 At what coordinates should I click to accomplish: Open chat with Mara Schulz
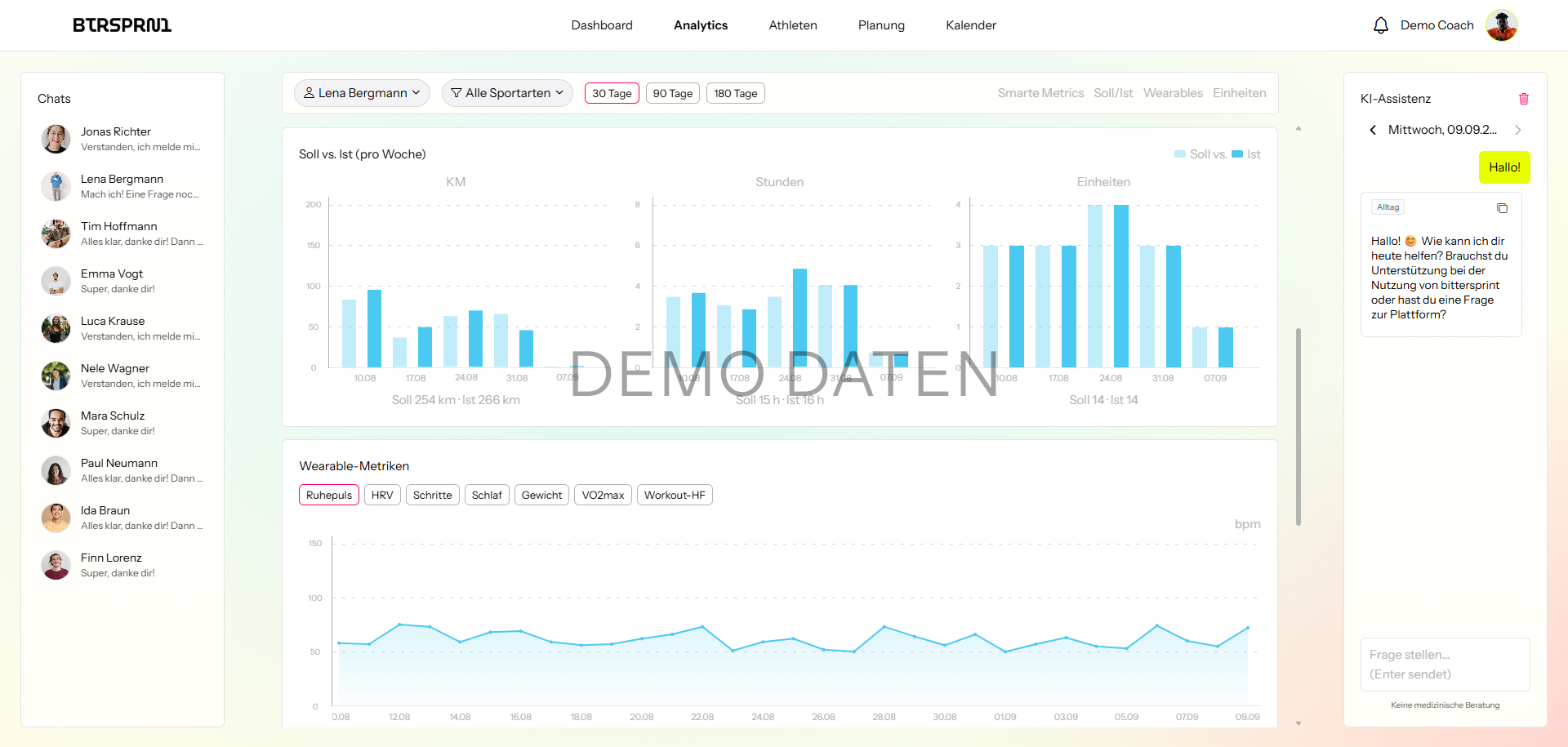tap(122, 423)
